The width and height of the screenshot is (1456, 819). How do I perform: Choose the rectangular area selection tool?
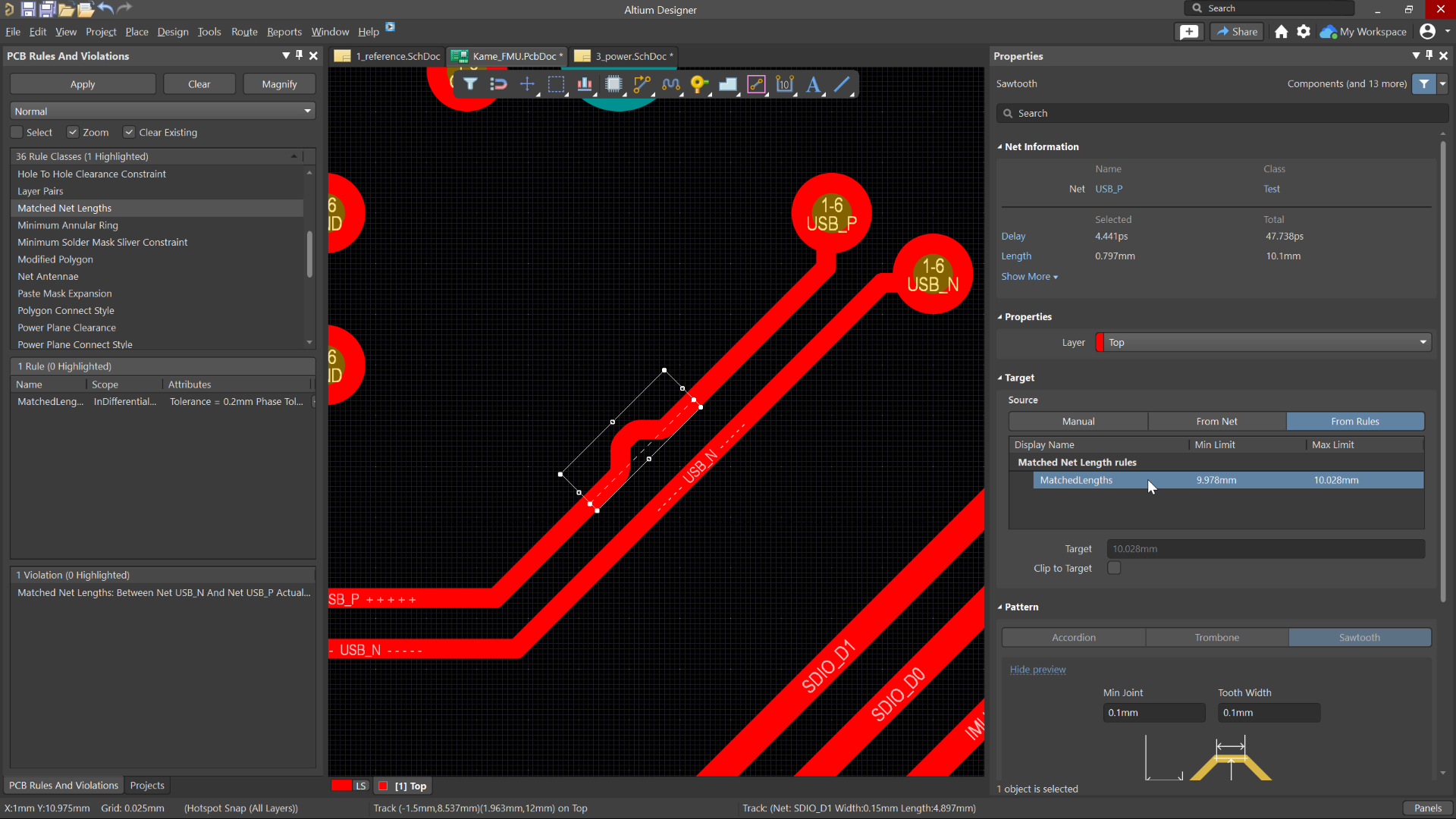pyautogui.click(x=557, y=84)
